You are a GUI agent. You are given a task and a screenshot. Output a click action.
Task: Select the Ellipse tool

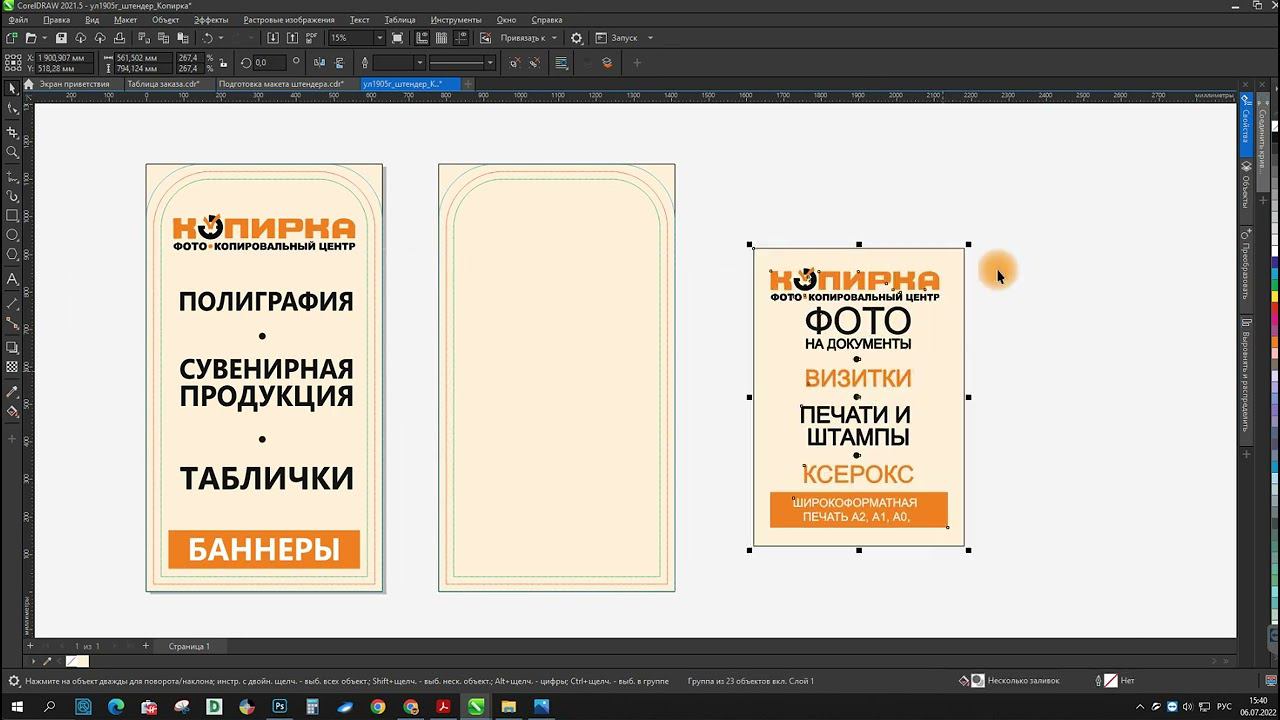12,235
